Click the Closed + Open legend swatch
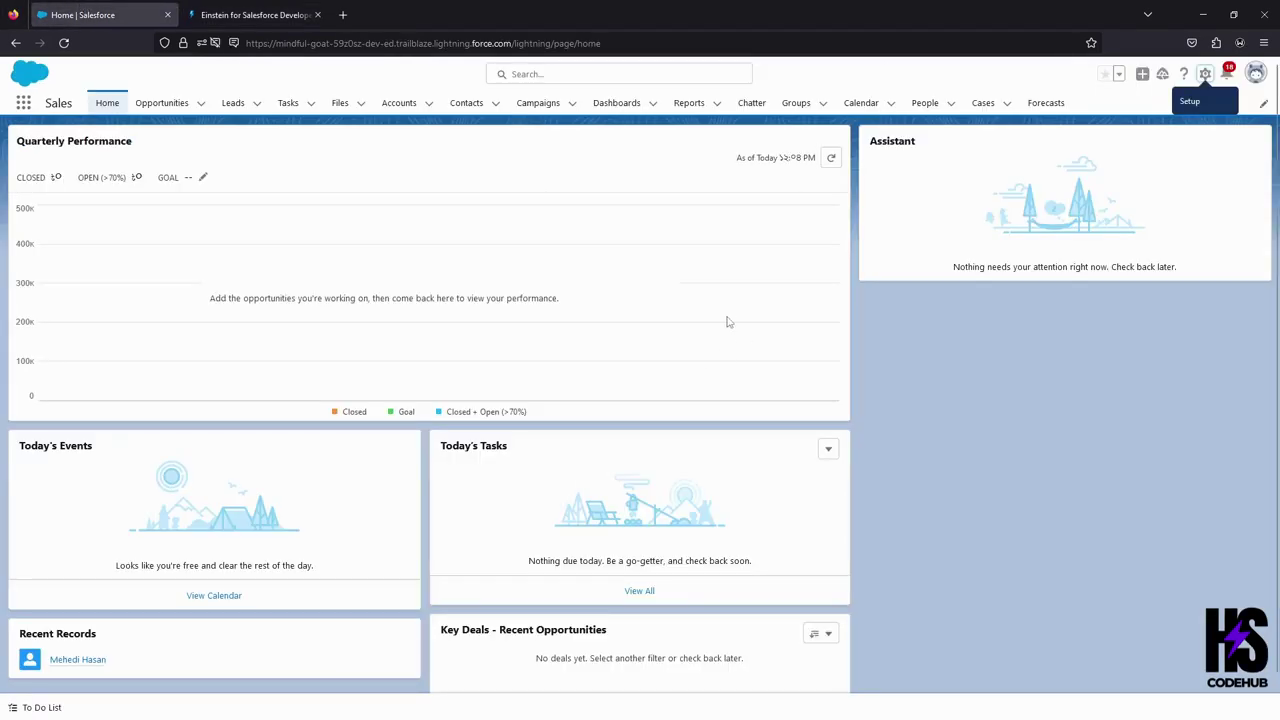 tap(439, 412)
